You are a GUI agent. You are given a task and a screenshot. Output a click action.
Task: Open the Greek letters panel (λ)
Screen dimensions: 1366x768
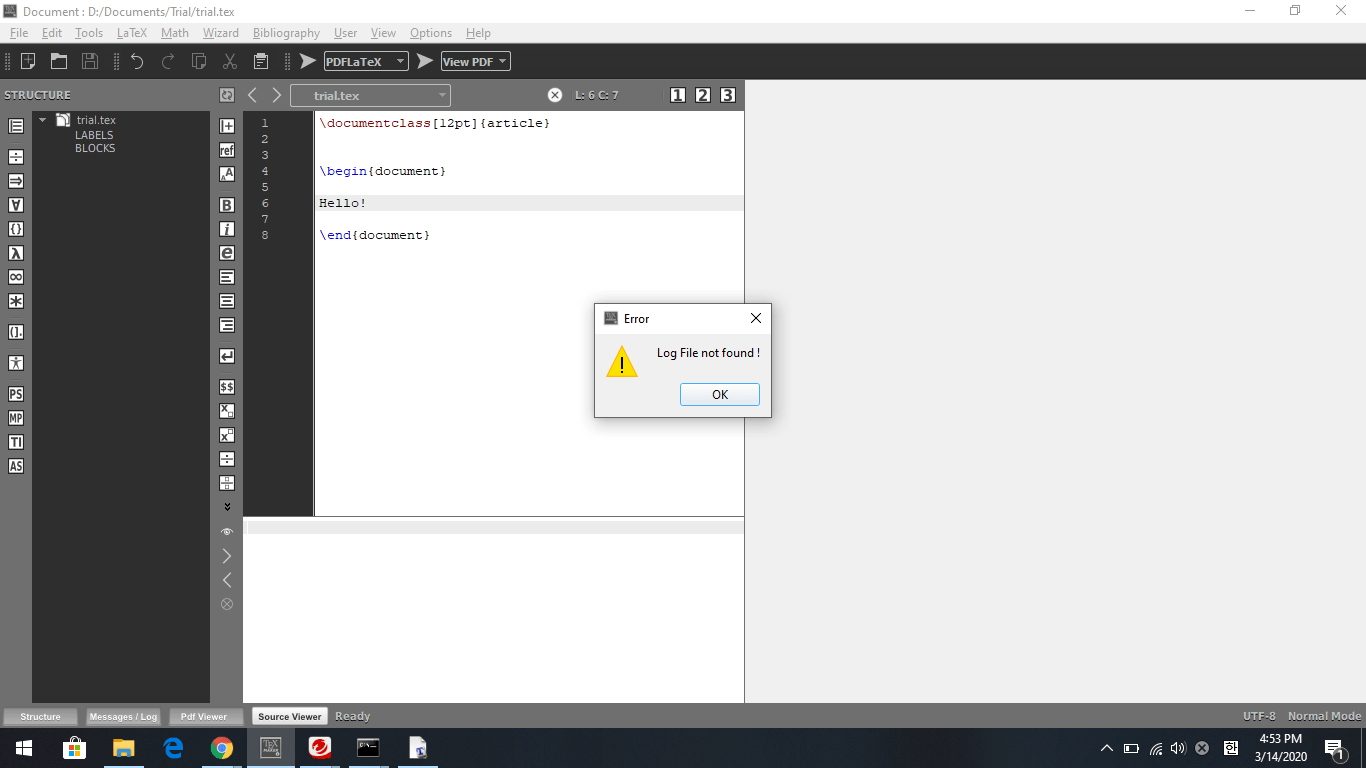point(15,253)
